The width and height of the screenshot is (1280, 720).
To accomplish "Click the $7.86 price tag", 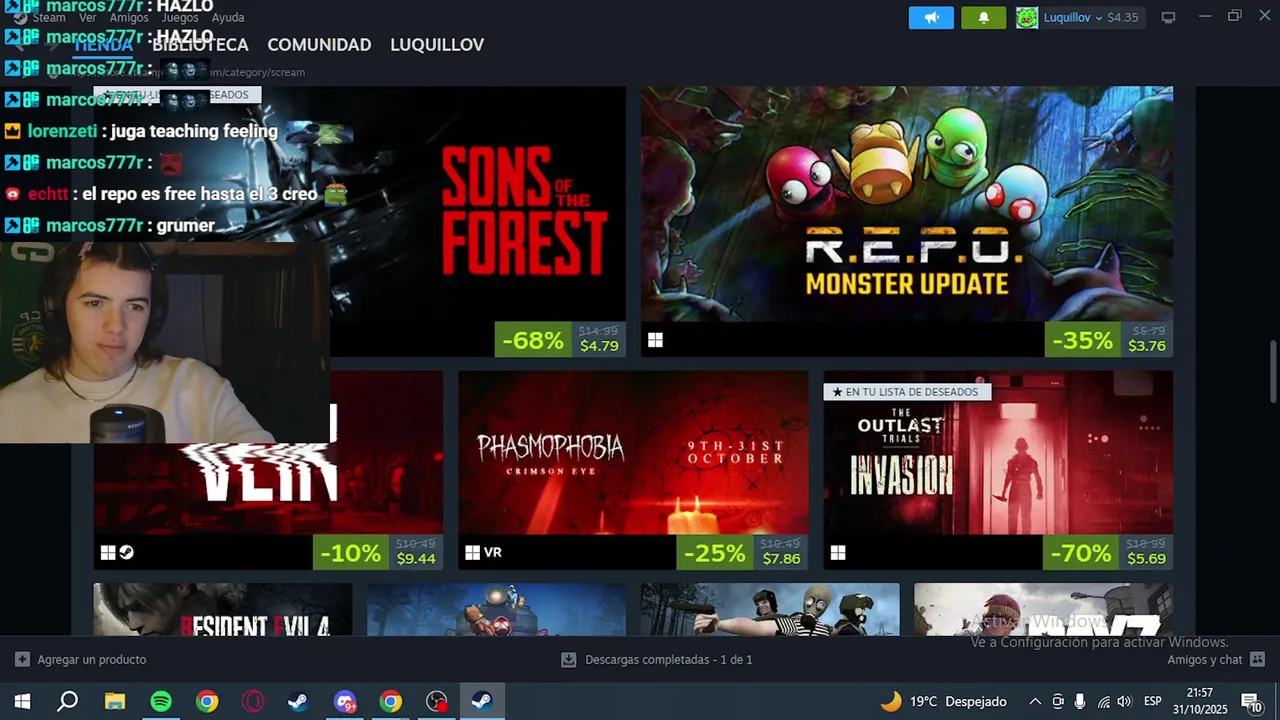I will [x=781, y=559].
